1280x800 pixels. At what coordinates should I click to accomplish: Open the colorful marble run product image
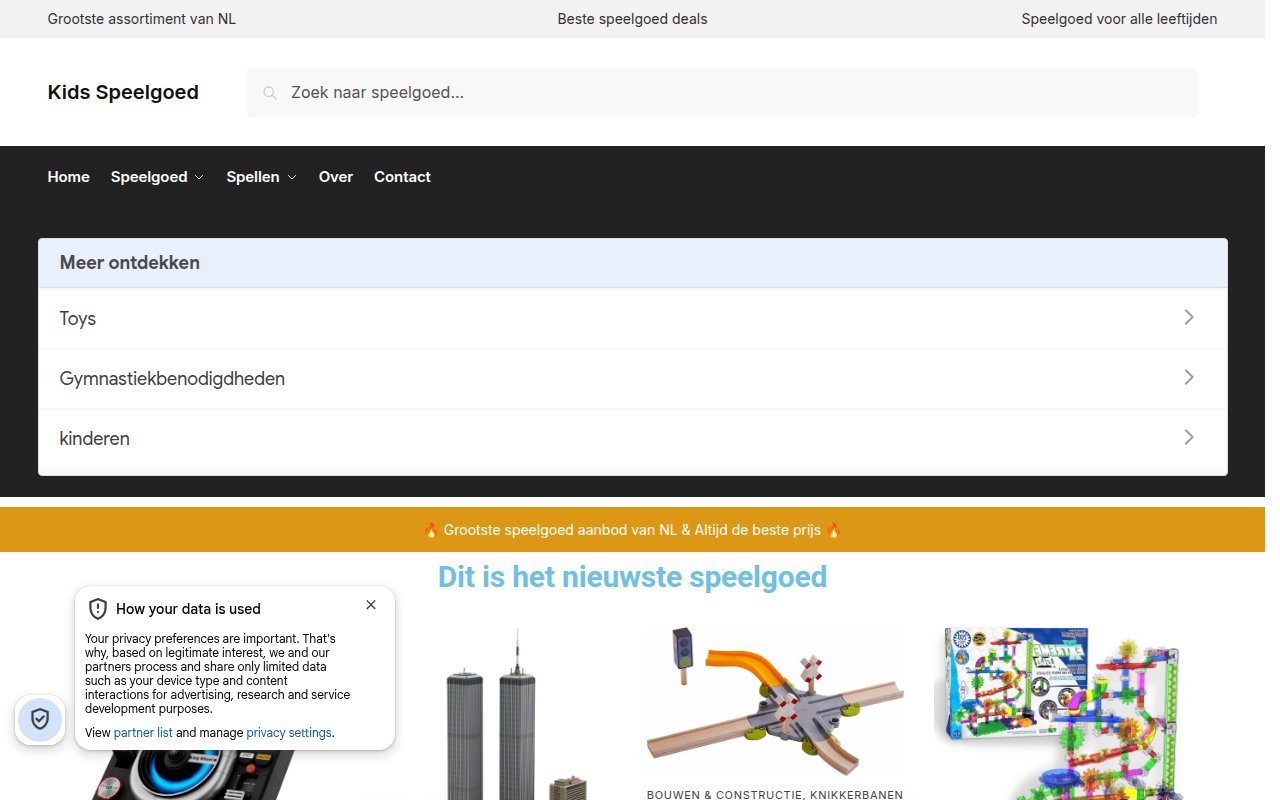(x=1060, y=713)
